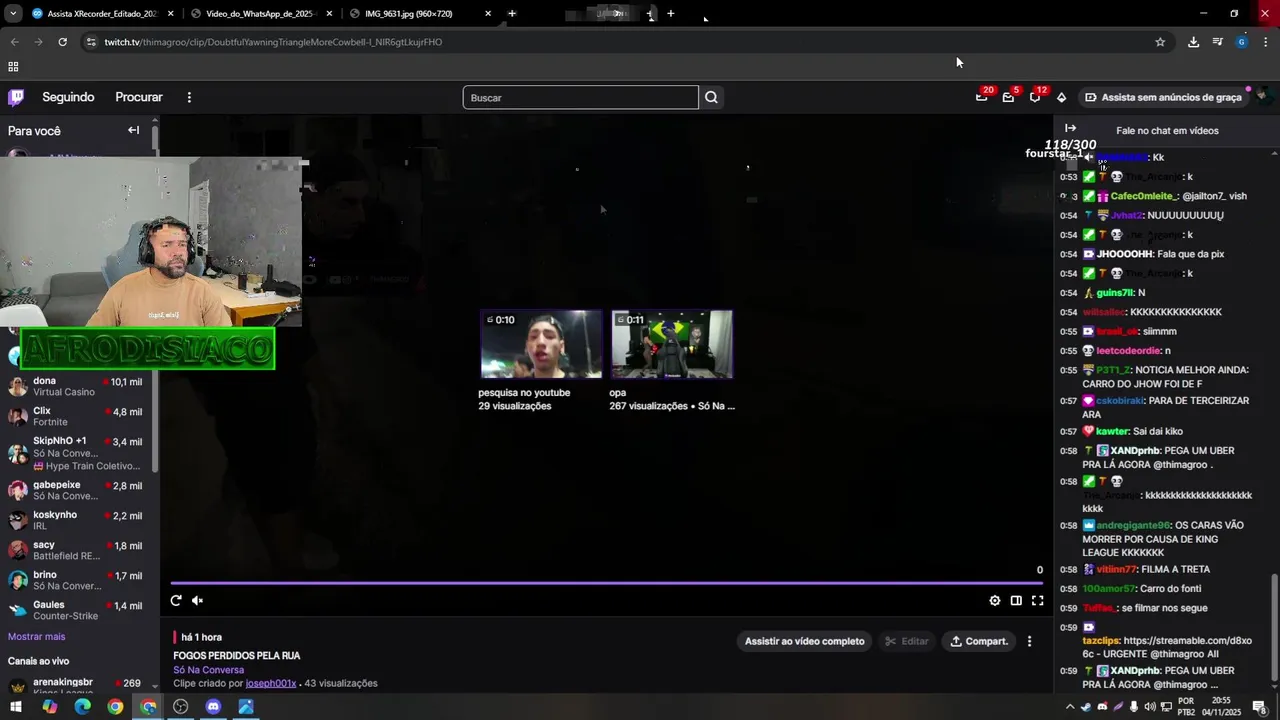The image size is (1280, 720).
Task: Collapse the Para você sidebar
Action: point(133,130)
